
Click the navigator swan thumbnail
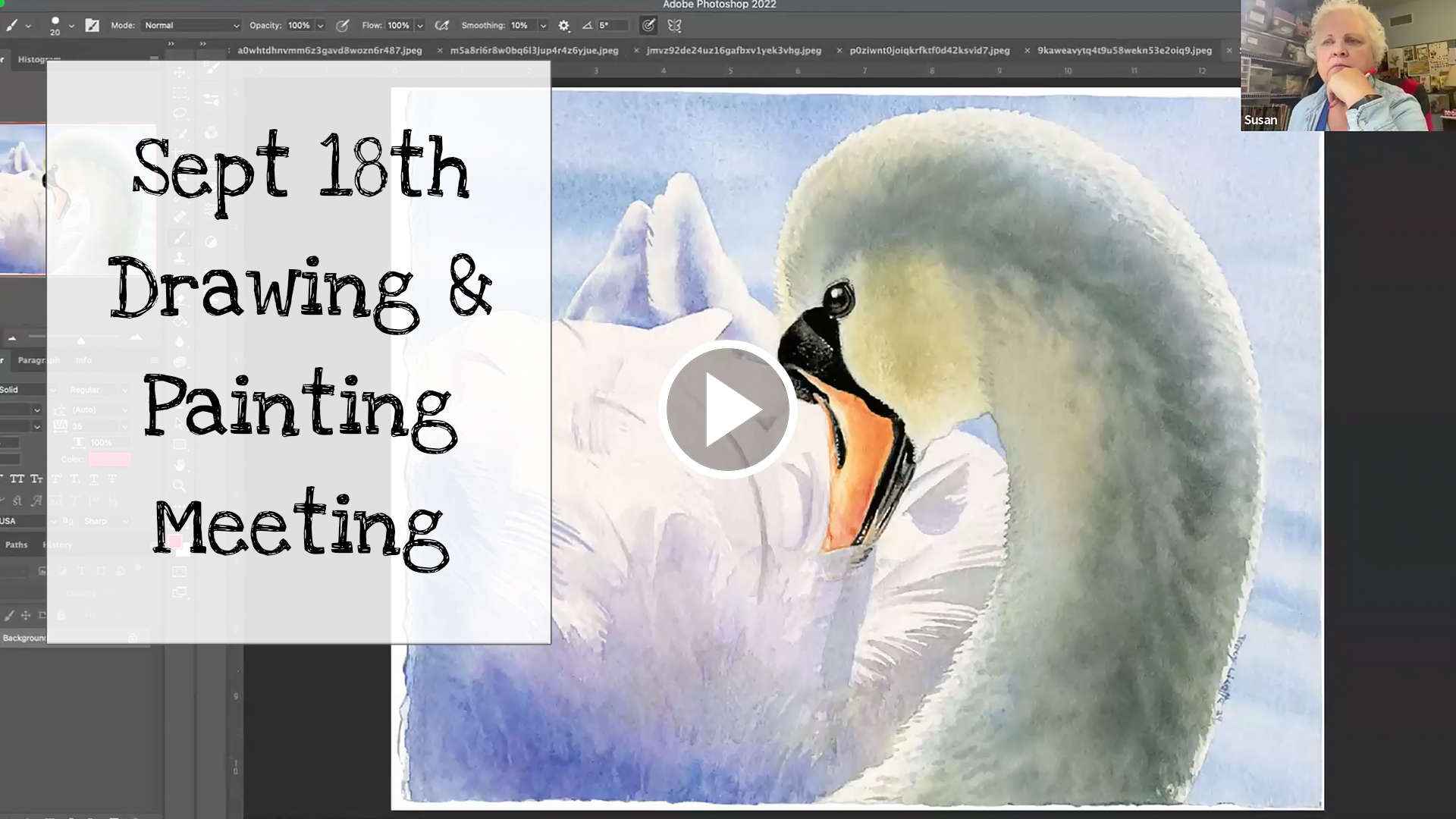77,199
